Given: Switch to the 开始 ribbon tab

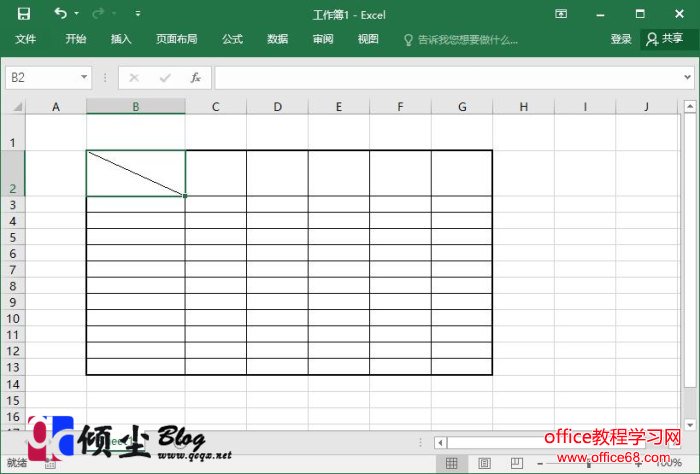Looking at the screenshot, I should tap(76, 39).
